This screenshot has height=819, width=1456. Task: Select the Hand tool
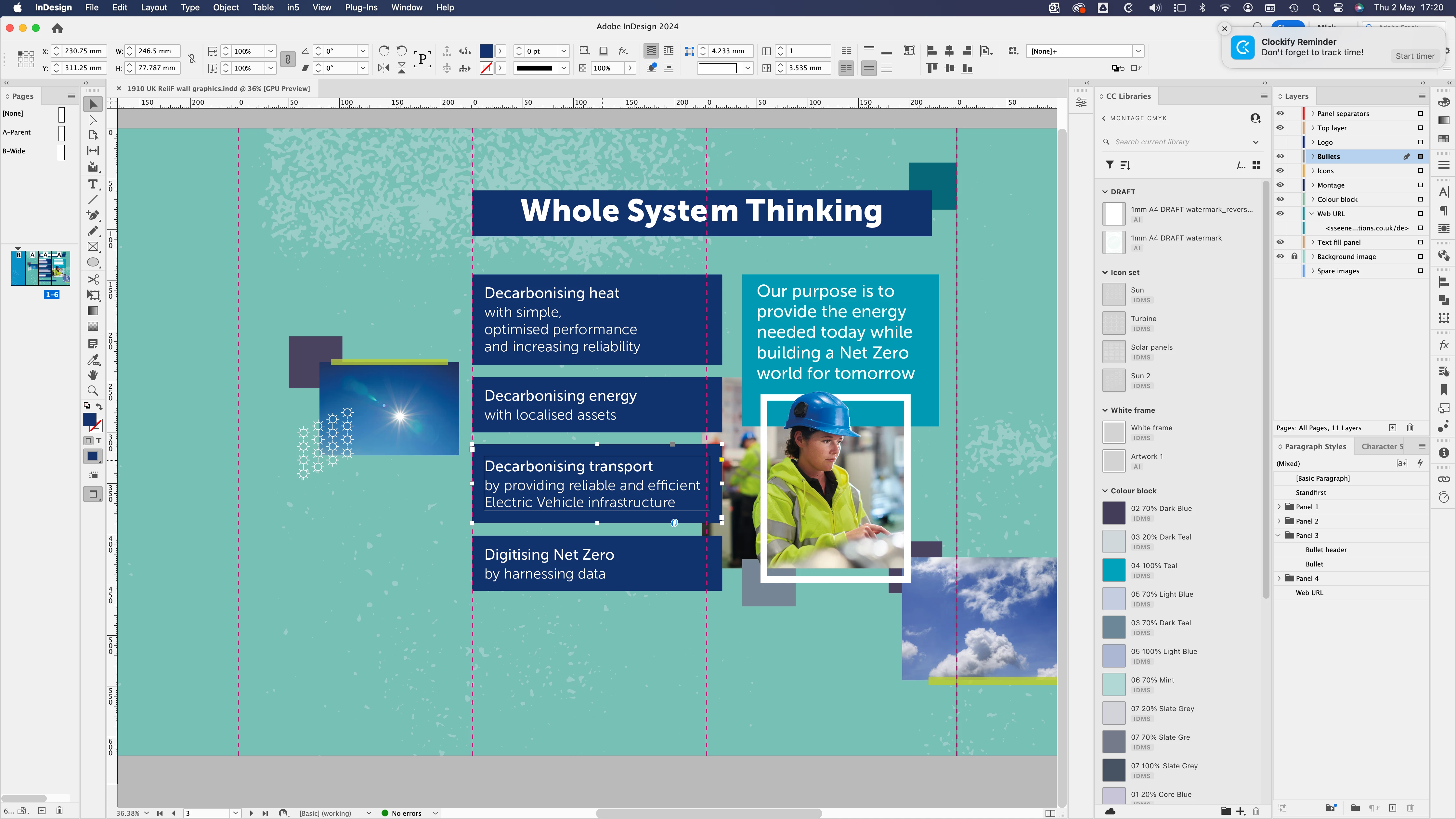coord(93,375)
